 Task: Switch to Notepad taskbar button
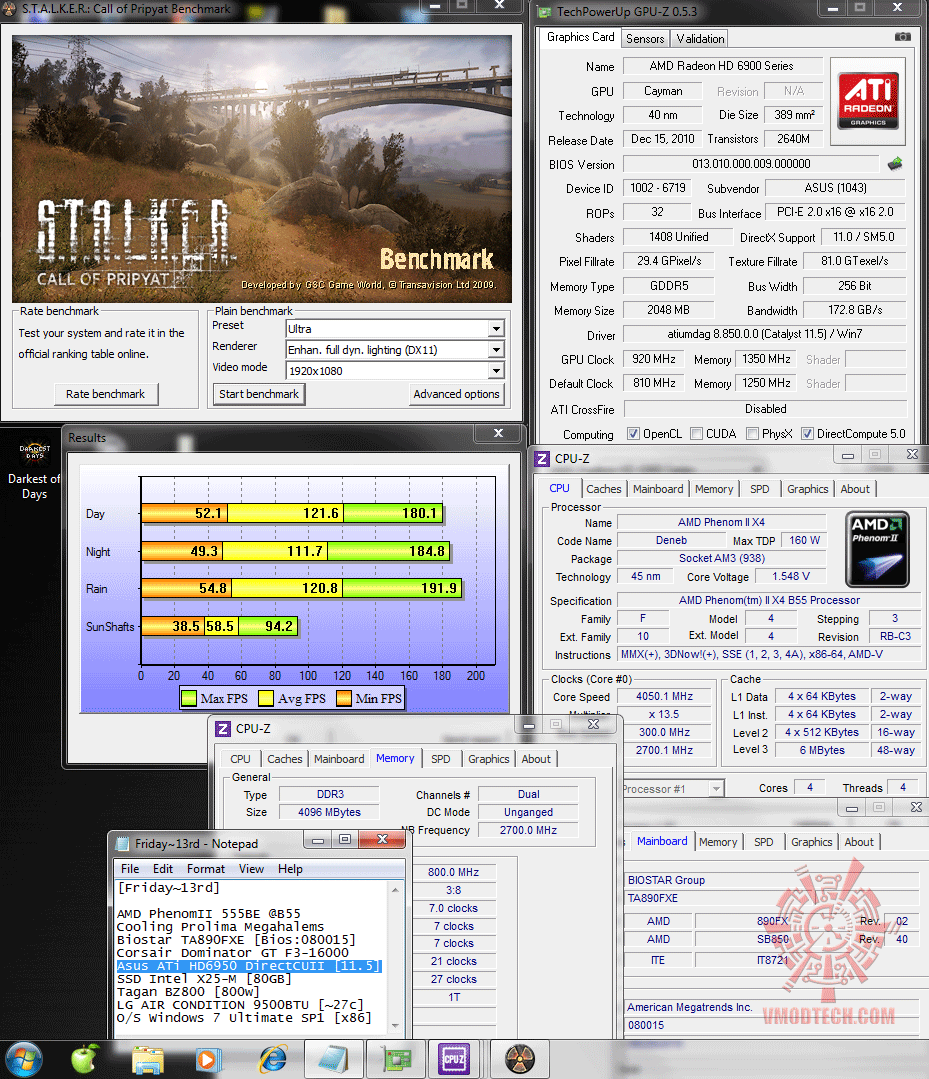tap(333, 1060)
